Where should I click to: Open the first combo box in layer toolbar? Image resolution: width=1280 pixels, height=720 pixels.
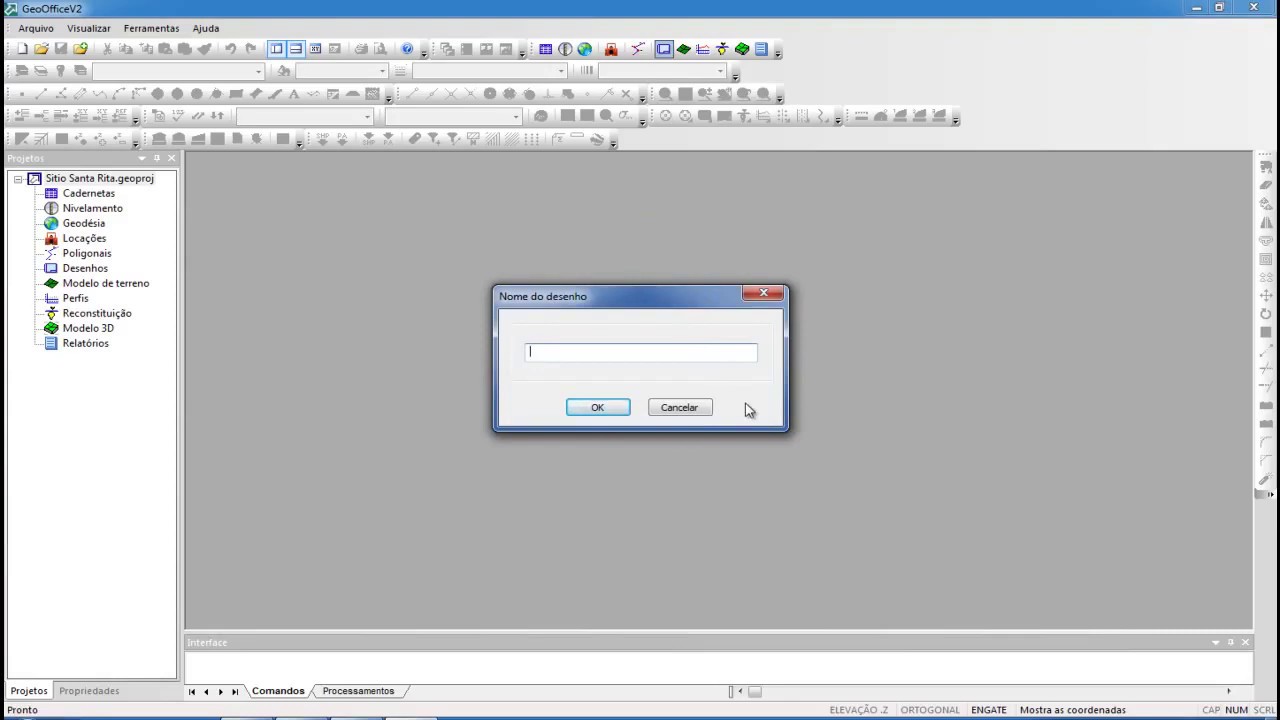click(179, 71)
